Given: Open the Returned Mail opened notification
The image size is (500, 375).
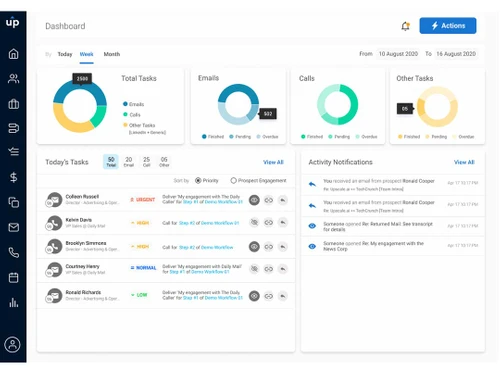Looking at the screenshot, I should click(x=393, y=226).
